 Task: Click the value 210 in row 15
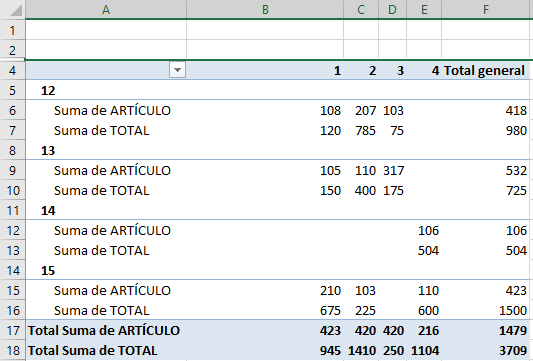(x=330, y=291)
